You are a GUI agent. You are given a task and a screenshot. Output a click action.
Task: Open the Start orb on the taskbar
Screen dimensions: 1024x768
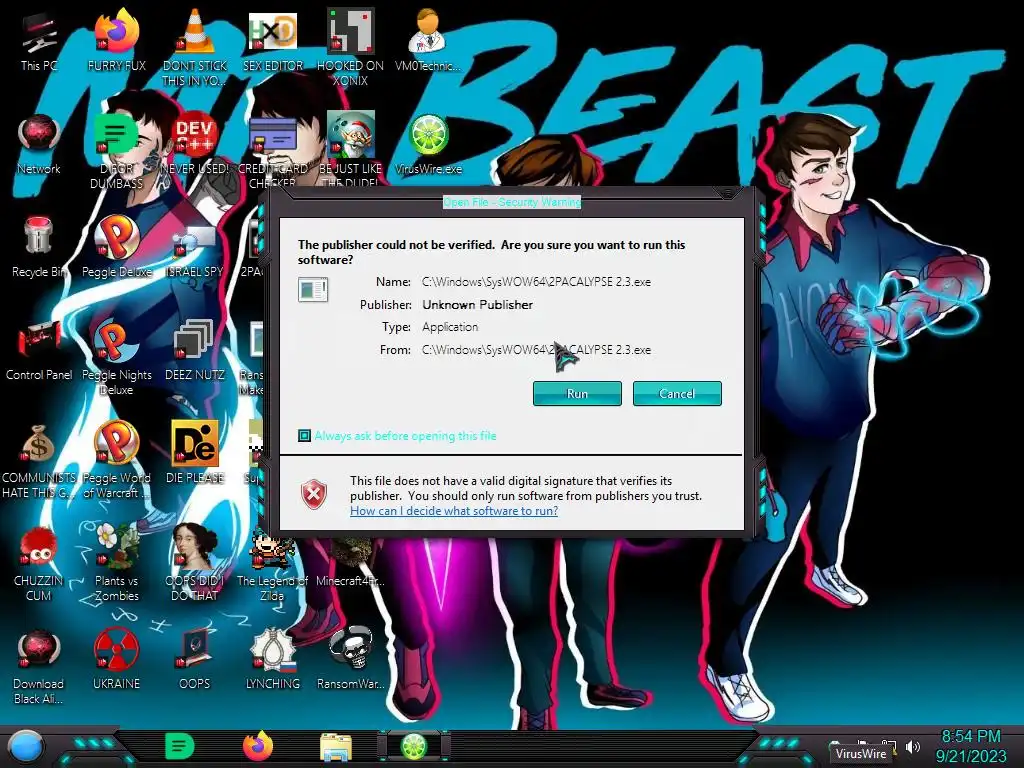[x=26, y=747]
